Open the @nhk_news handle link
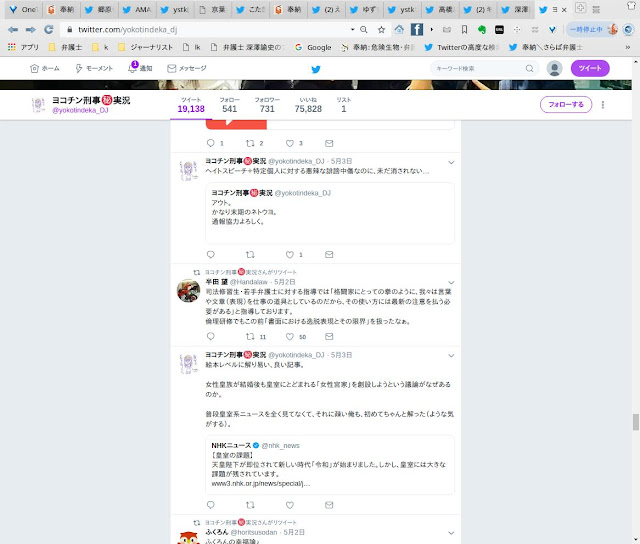Viewport: 640px width, 544px height. pos(280,446)
